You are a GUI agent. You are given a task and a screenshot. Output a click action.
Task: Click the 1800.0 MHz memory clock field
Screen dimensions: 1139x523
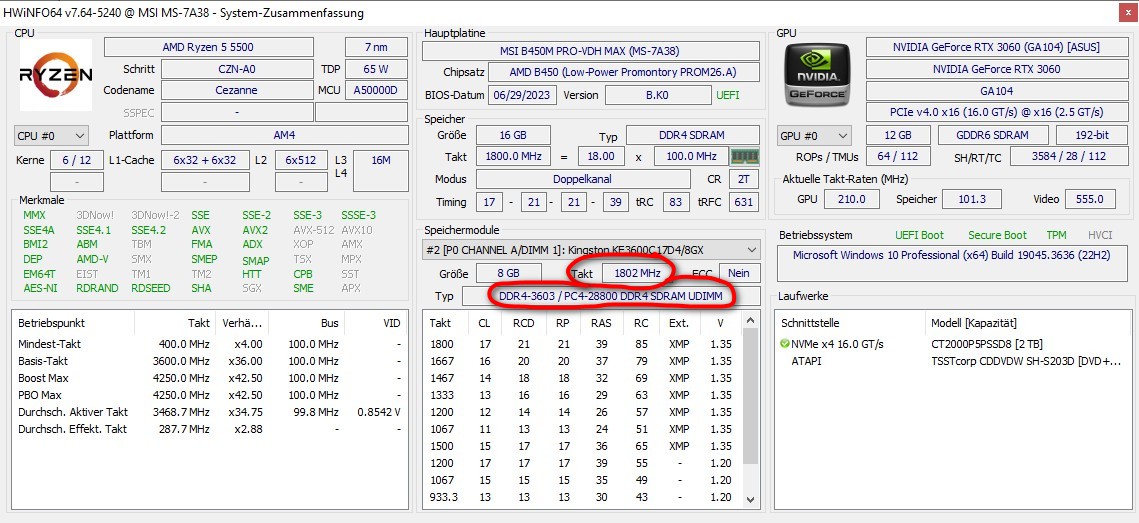[513, 157]
